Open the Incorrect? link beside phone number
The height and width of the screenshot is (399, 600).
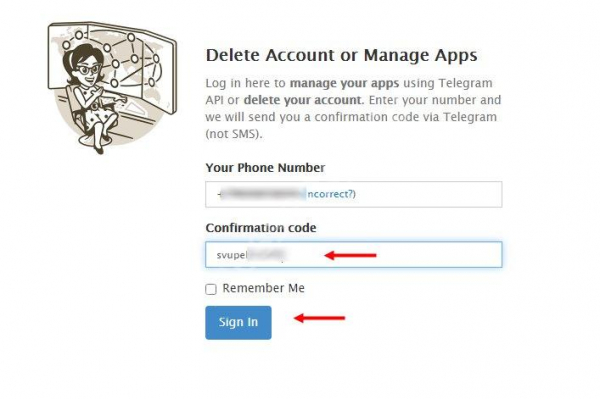pyautogui.click(x=331, y=194)
